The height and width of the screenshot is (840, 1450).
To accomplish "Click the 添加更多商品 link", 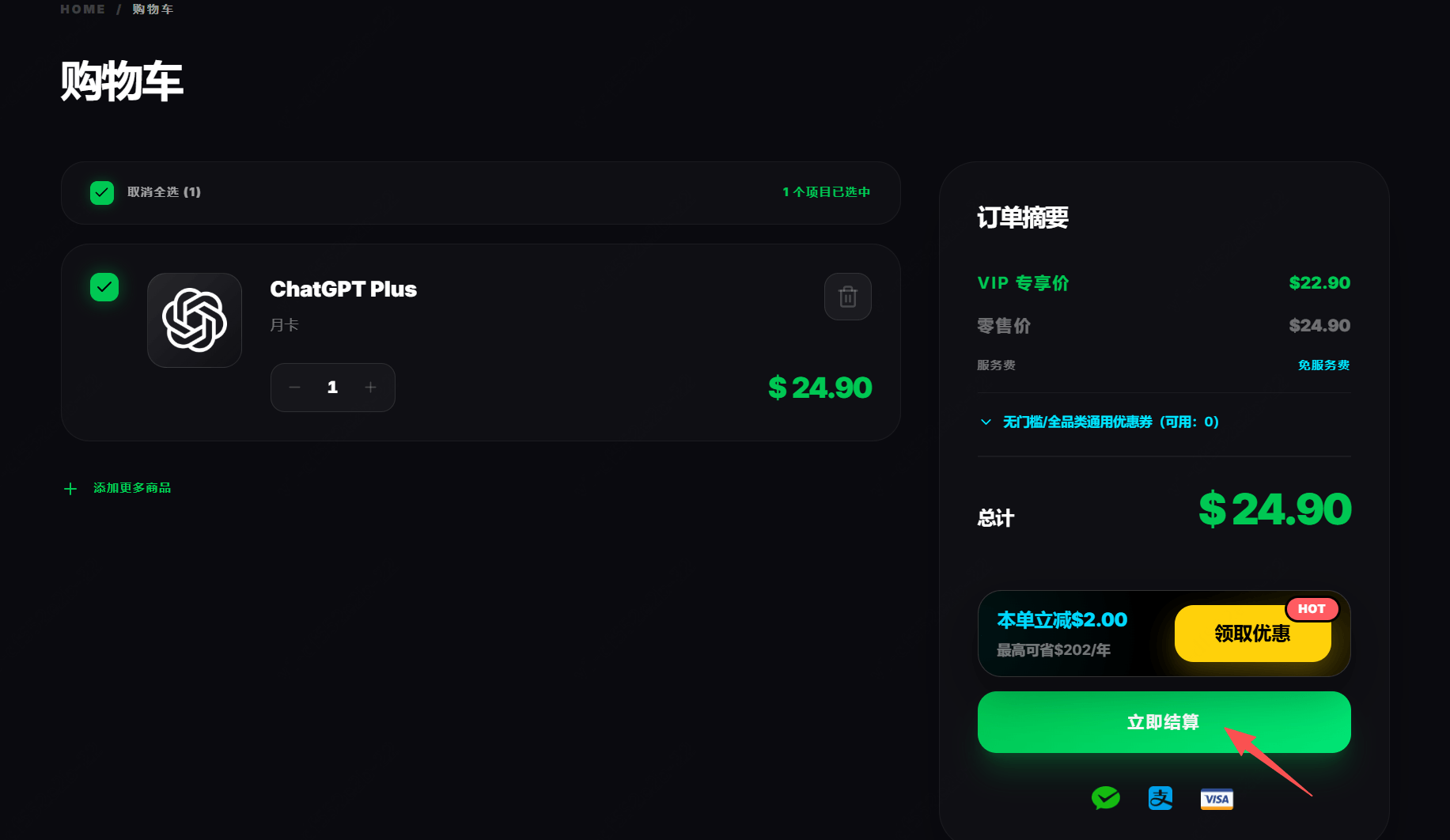I will point(132,488).
